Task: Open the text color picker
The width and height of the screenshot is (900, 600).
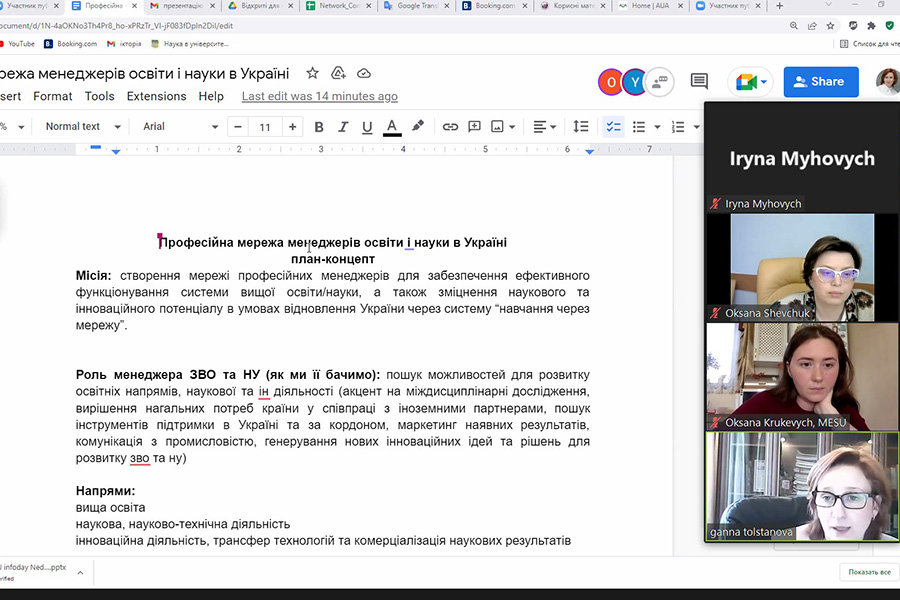Action: click(x=392, y=127)
